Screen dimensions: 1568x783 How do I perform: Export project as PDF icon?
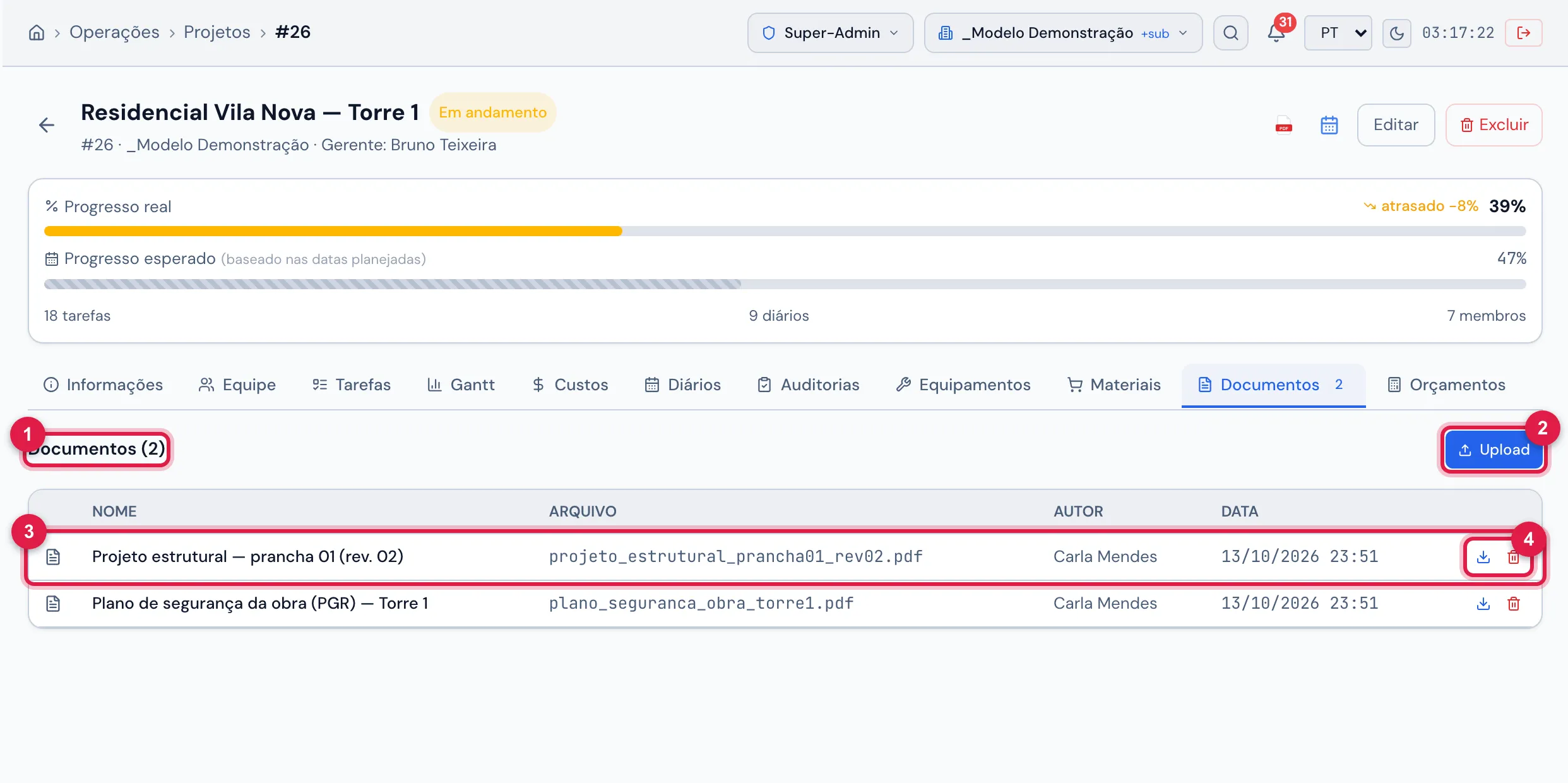click(1283, 125)
